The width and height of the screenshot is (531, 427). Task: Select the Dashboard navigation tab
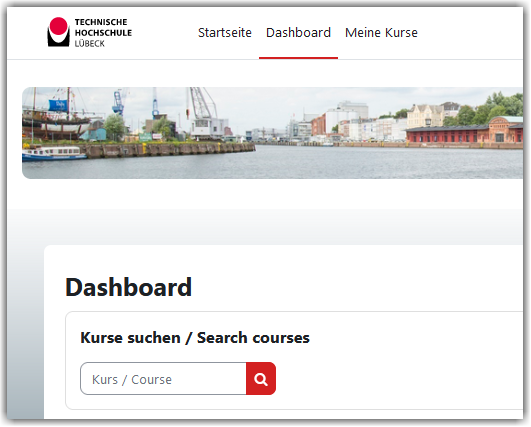[298, 33]
